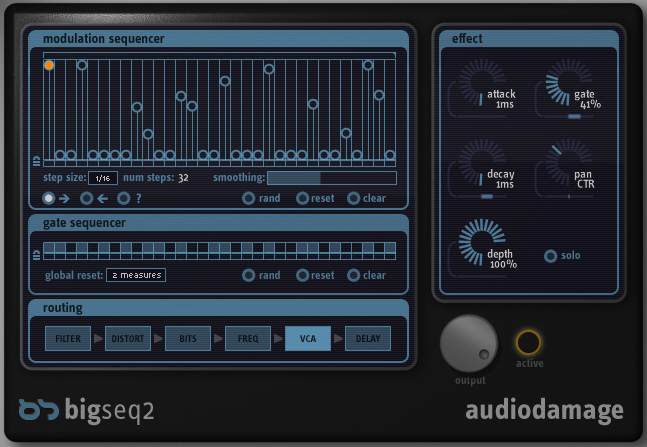
Task: Click the attack knob
Action: point(481,83)
